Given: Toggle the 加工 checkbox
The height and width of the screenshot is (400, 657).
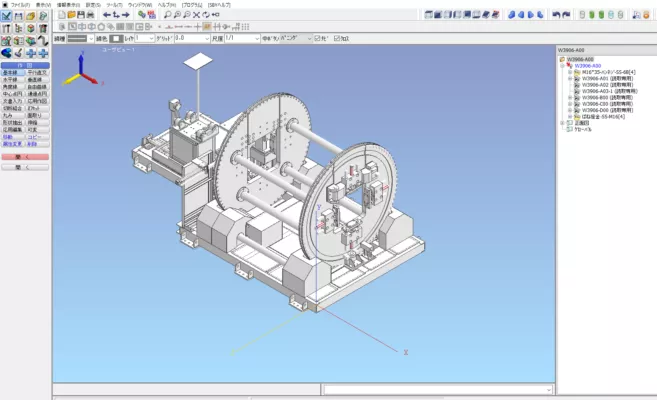Looking at the screenshot, I should click(x=337, y=38).
